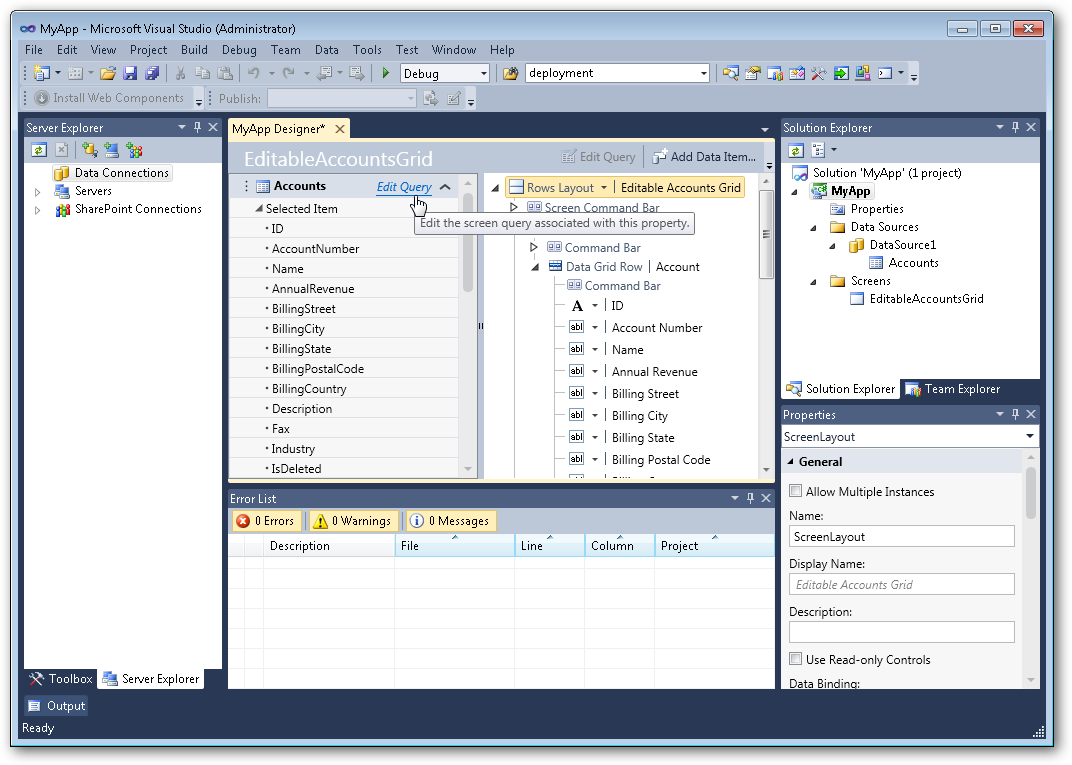Screen dimensions: 1072x765
Task: Click the Refresh icon in Server Explorer
Action: 37,149
